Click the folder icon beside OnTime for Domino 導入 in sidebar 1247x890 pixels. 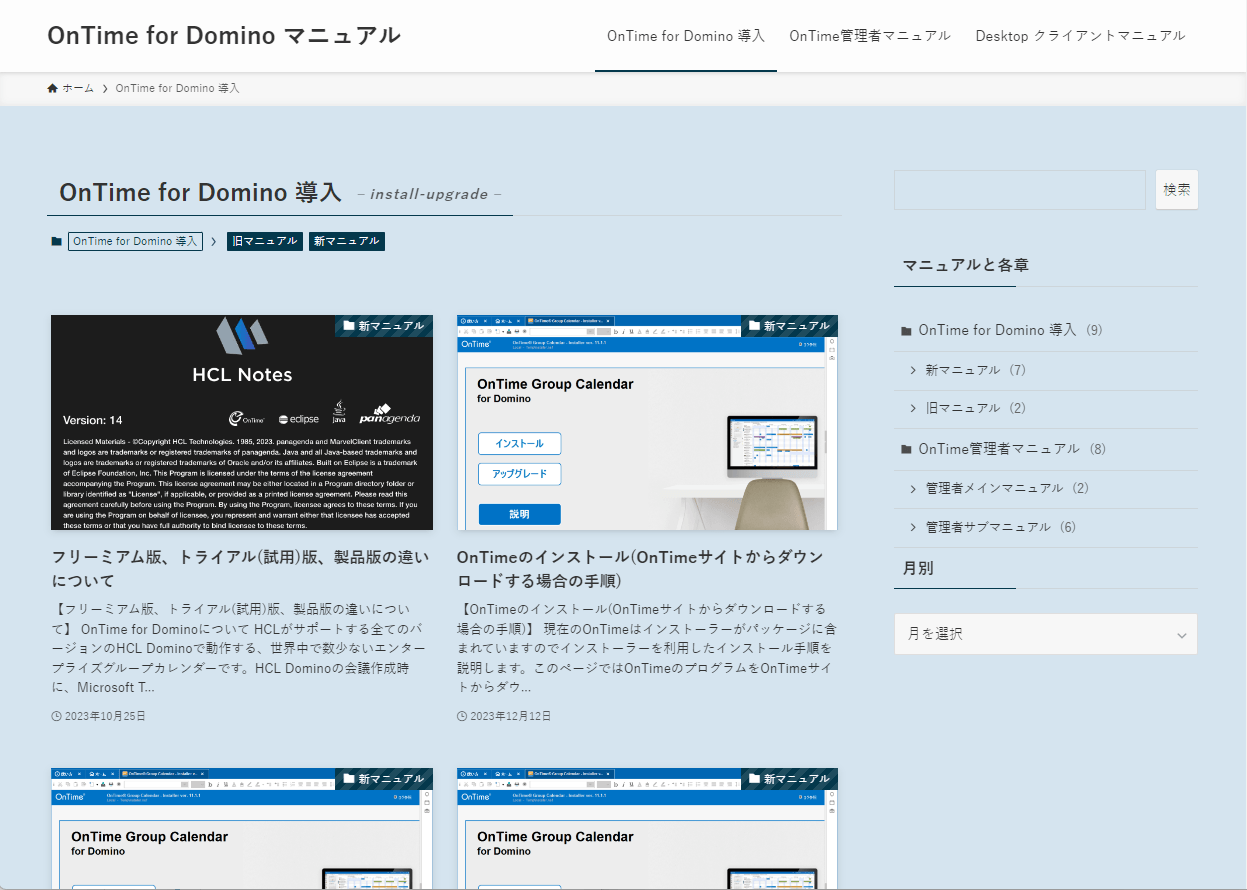coord(906,330)
